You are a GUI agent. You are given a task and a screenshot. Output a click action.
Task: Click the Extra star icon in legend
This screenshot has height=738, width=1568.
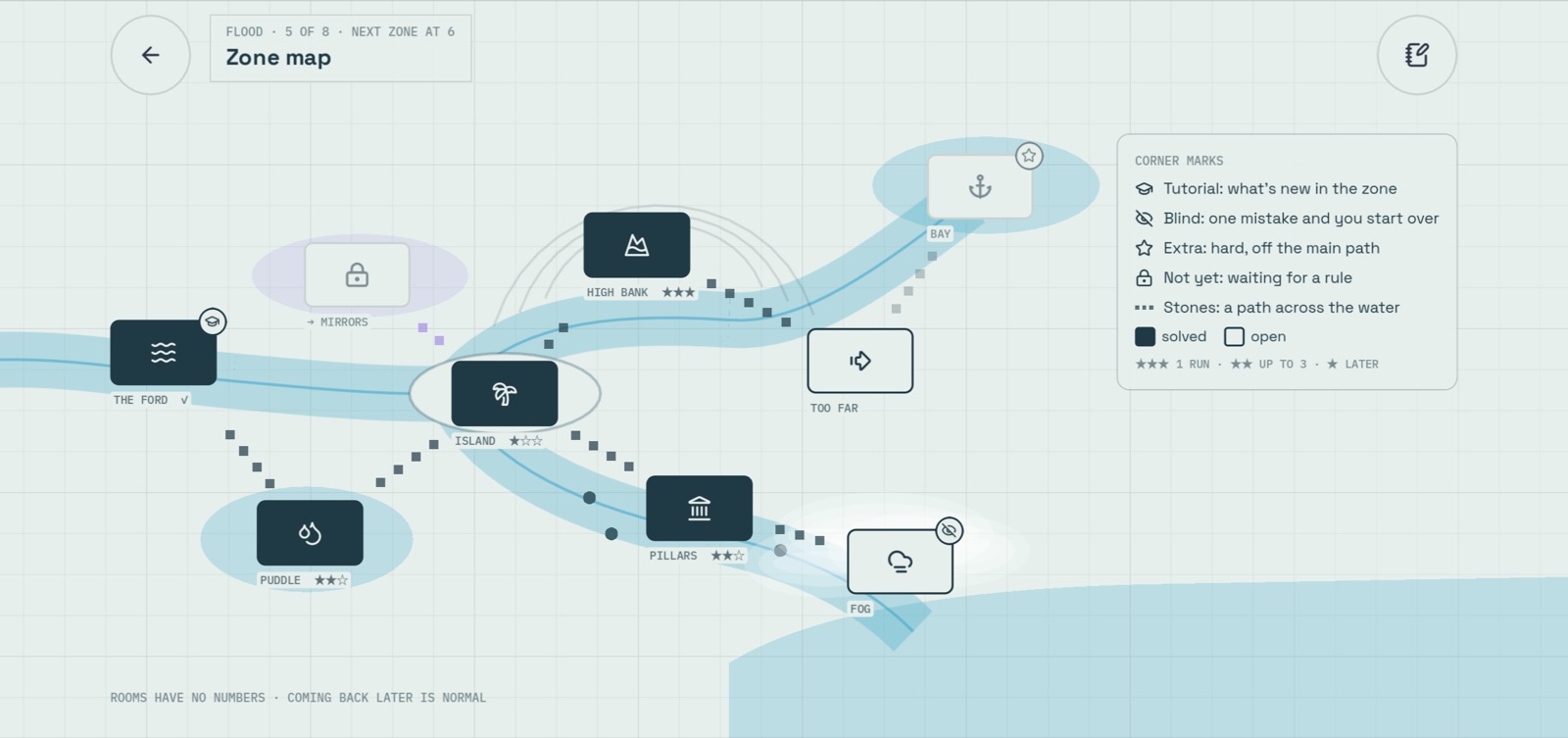click(x=1144, y=248)
